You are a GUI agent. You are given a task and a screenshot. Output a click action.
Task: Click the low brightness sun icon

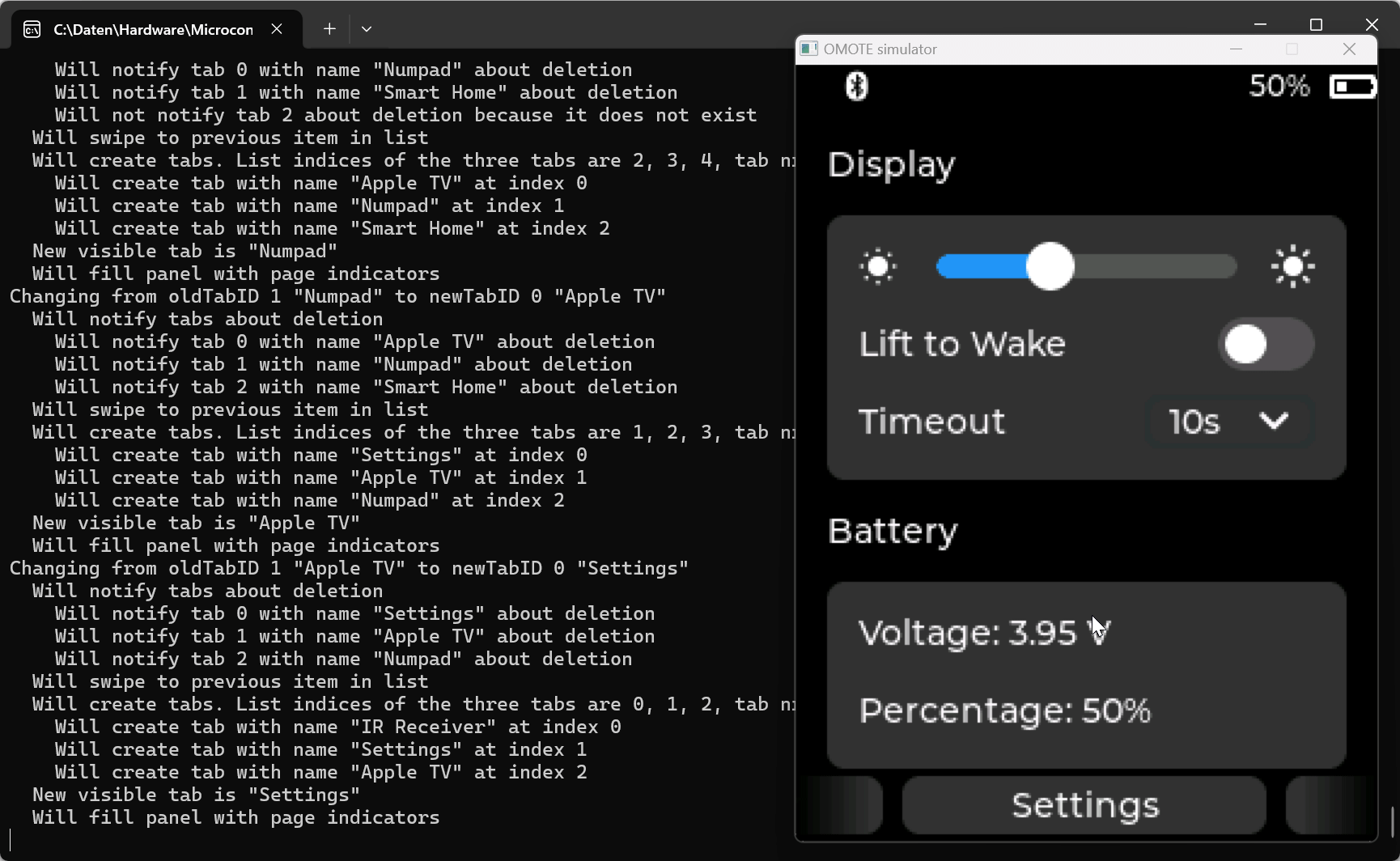point(878,266)
